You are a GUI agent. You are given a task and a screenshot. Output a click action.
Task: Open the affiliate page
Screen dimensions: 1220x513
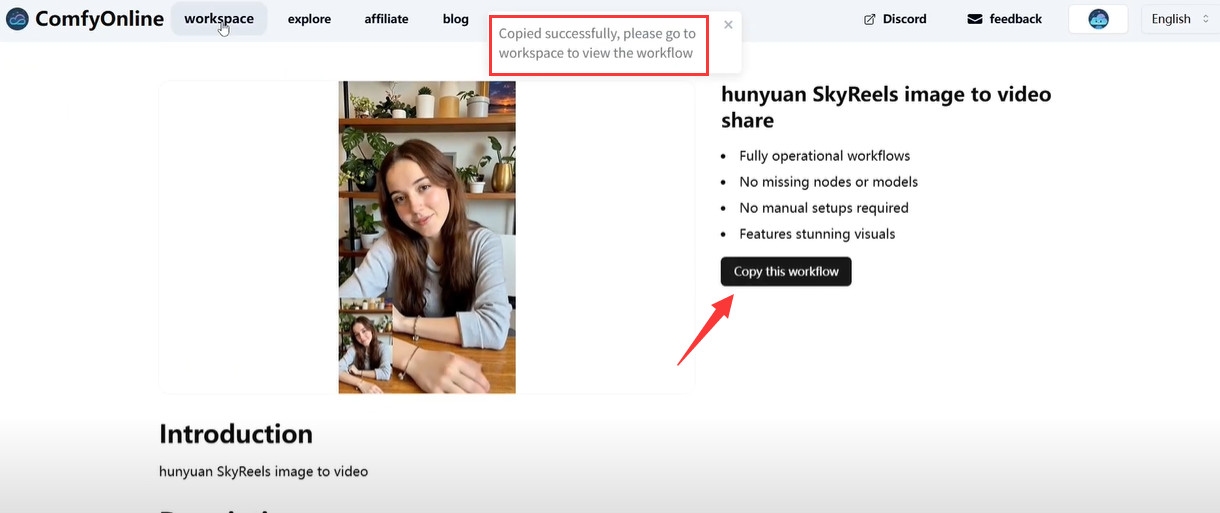pyautogui.click(x=386, y=19)
